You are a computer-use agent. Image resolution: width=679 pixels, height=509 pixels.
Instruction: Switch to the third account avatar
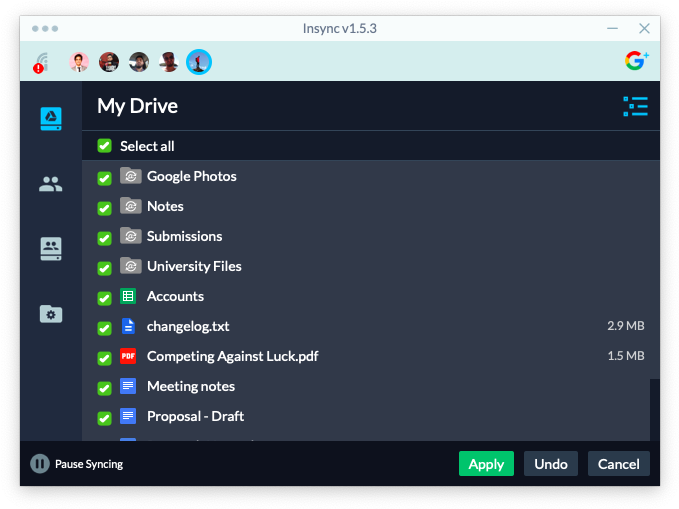coord(139,62)
